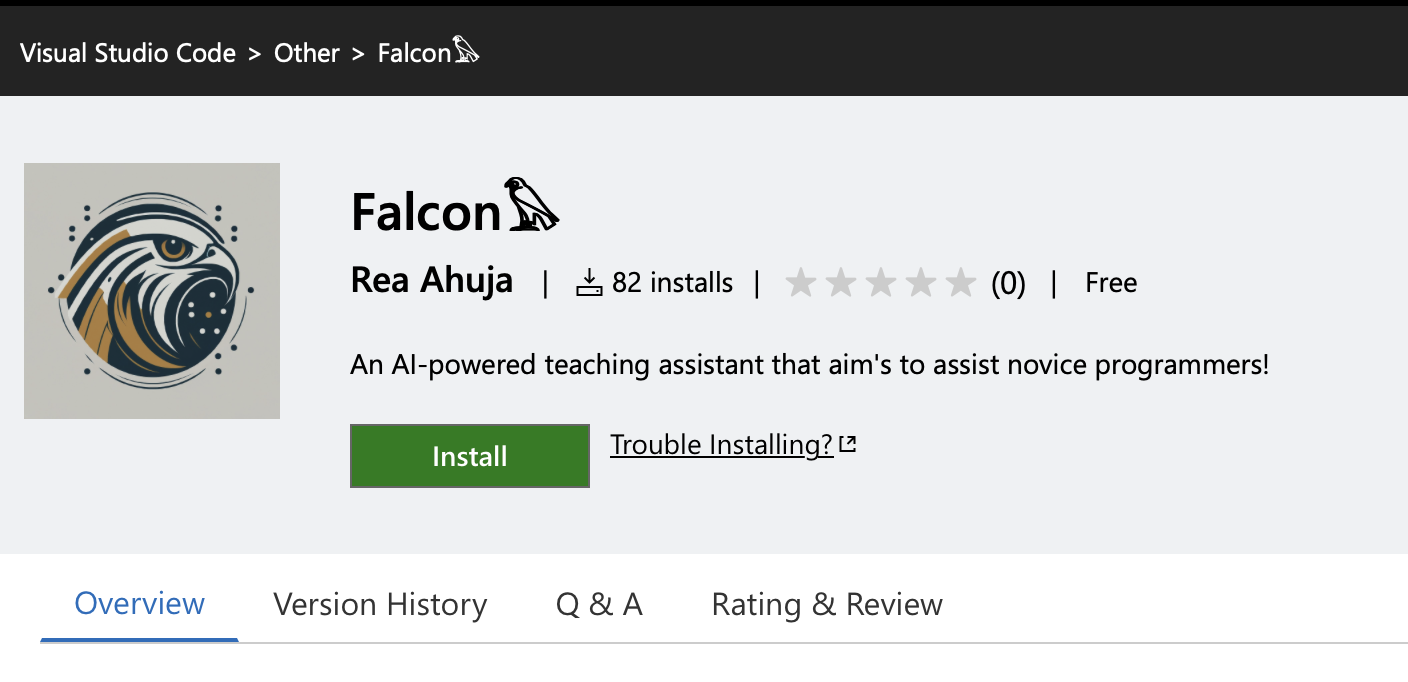Go to Visual Studio Code breadcrumb
This screenshot has height=682, width=1408.
click(128, 53)
